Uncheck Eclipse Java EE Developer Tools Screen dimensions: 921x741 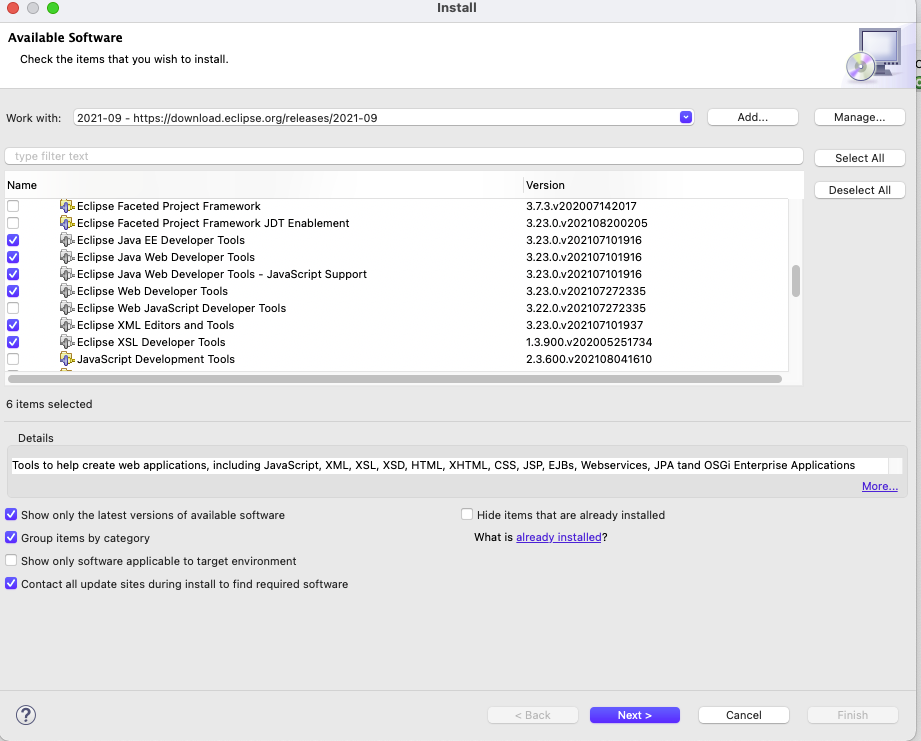point(13,240)
